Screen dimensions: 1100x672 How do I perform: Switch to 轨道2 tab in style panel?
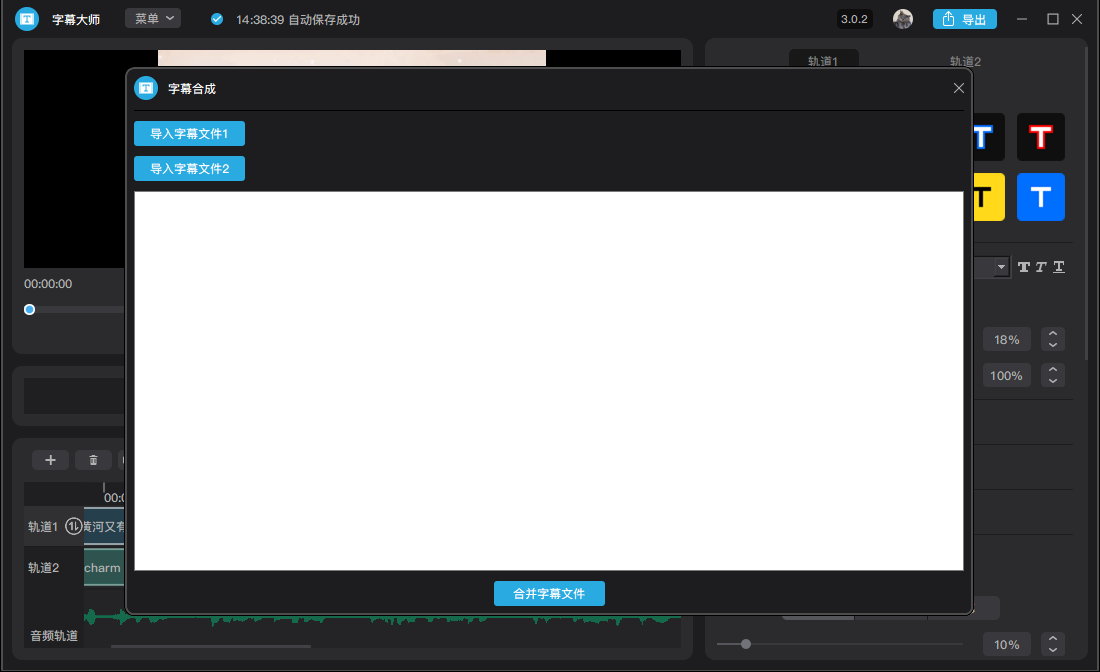[965, 61]
